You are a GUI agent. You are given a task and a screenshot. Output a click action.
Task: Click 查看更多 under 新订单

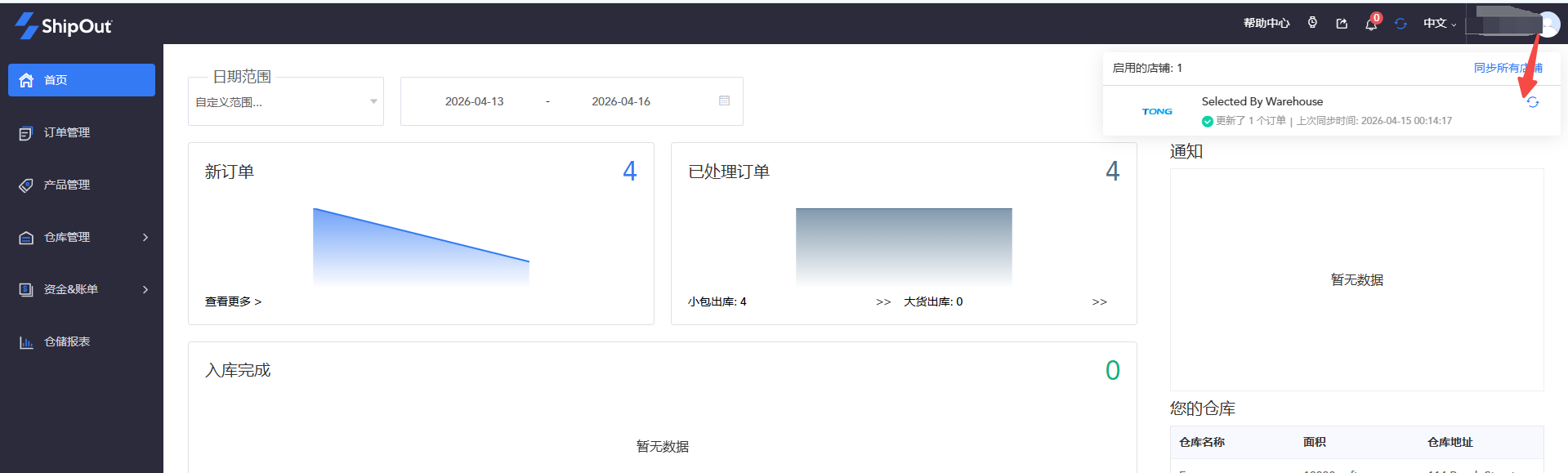pos(233,301)
